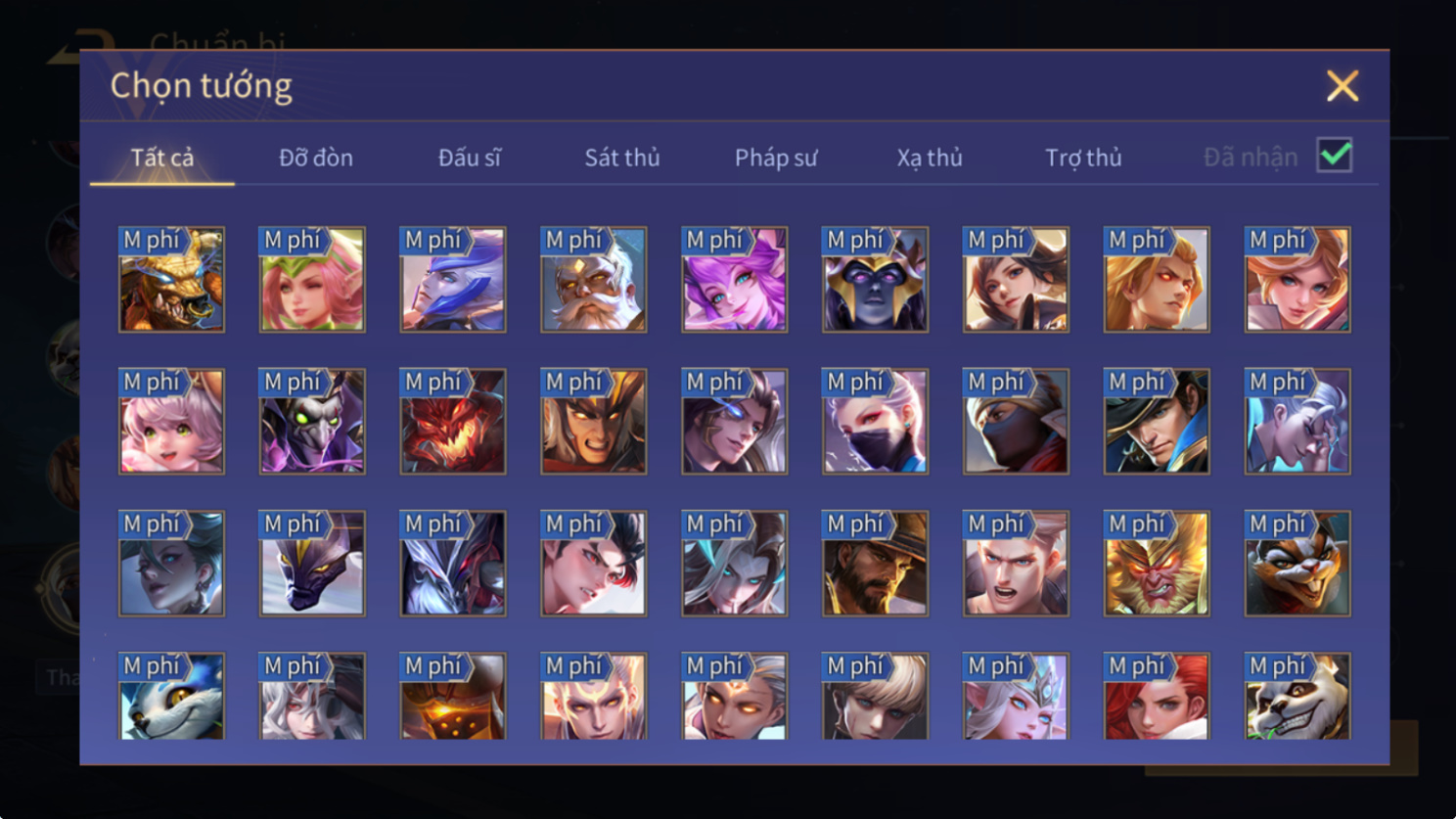Switch to the Đỡ đòn tab
This screenshot has height=819, width=1456.
[x=316, y=158]
